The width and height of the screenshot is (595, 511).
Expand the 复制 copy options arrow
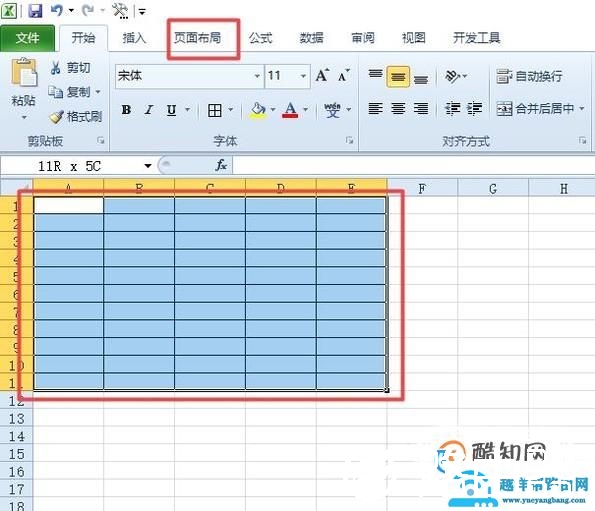click(98, 92)
